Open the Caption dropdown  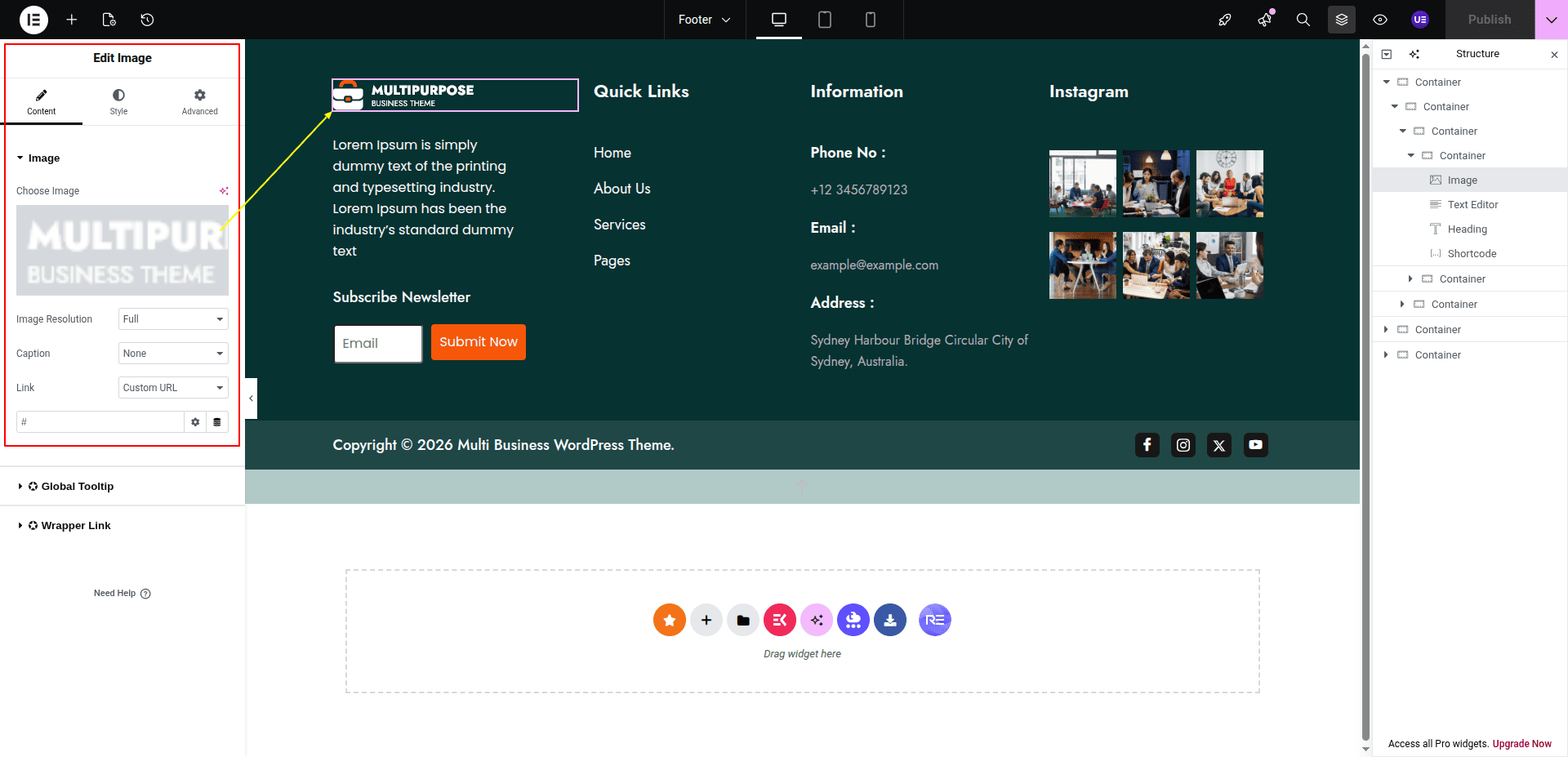[173, 354]
